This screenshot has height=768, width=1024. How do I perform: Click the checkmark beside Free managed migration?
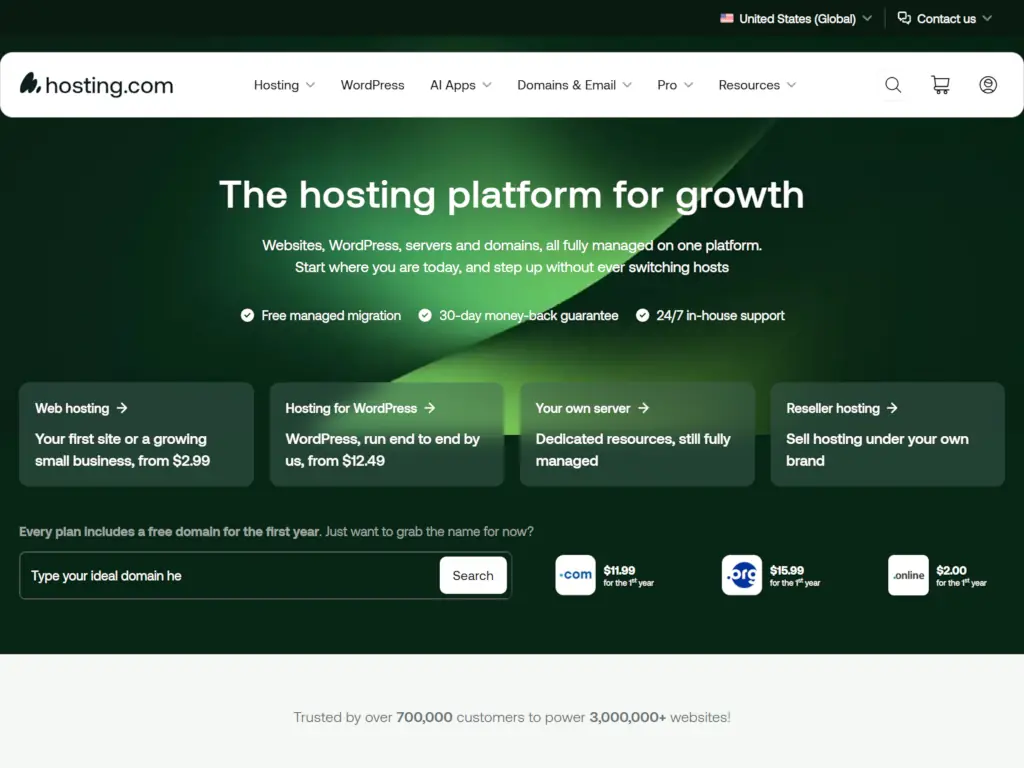tap(247, 315)
